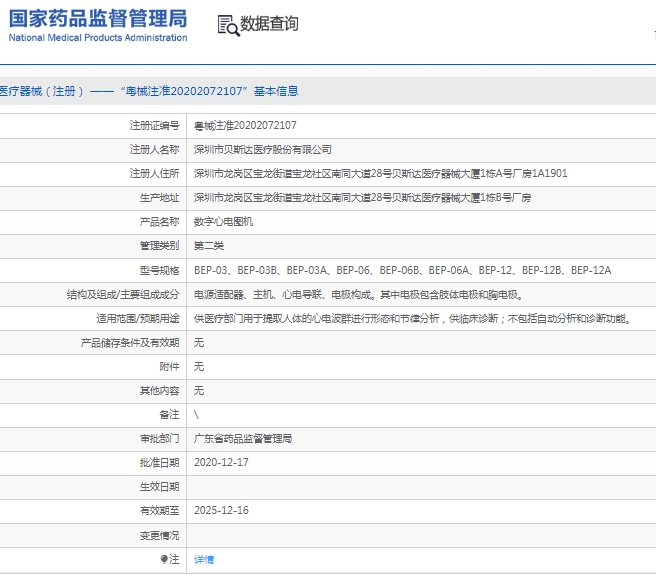Screen dimensions: 656x578
Task: Click the 生效日期 label
Action: 159,486
